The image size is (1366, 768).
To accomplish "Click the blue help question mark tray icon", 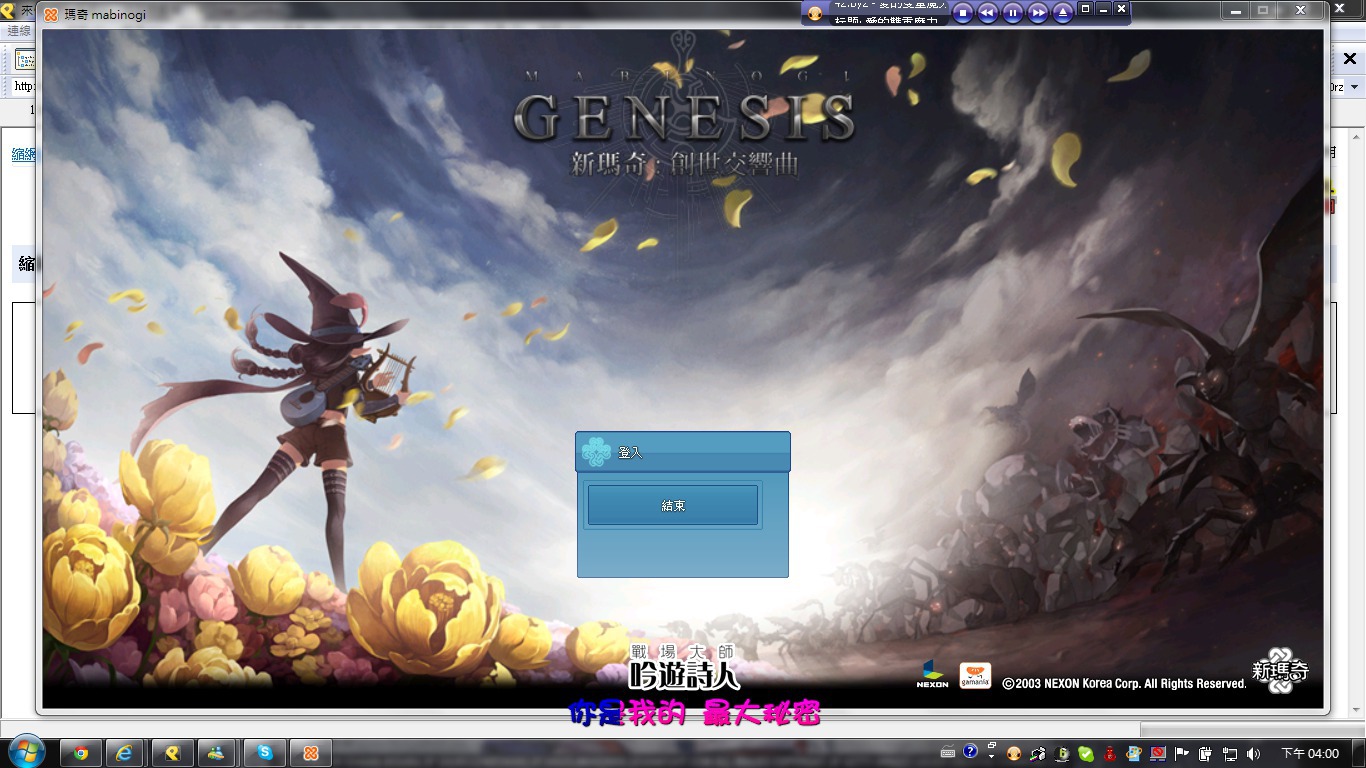I will point(970,752).
